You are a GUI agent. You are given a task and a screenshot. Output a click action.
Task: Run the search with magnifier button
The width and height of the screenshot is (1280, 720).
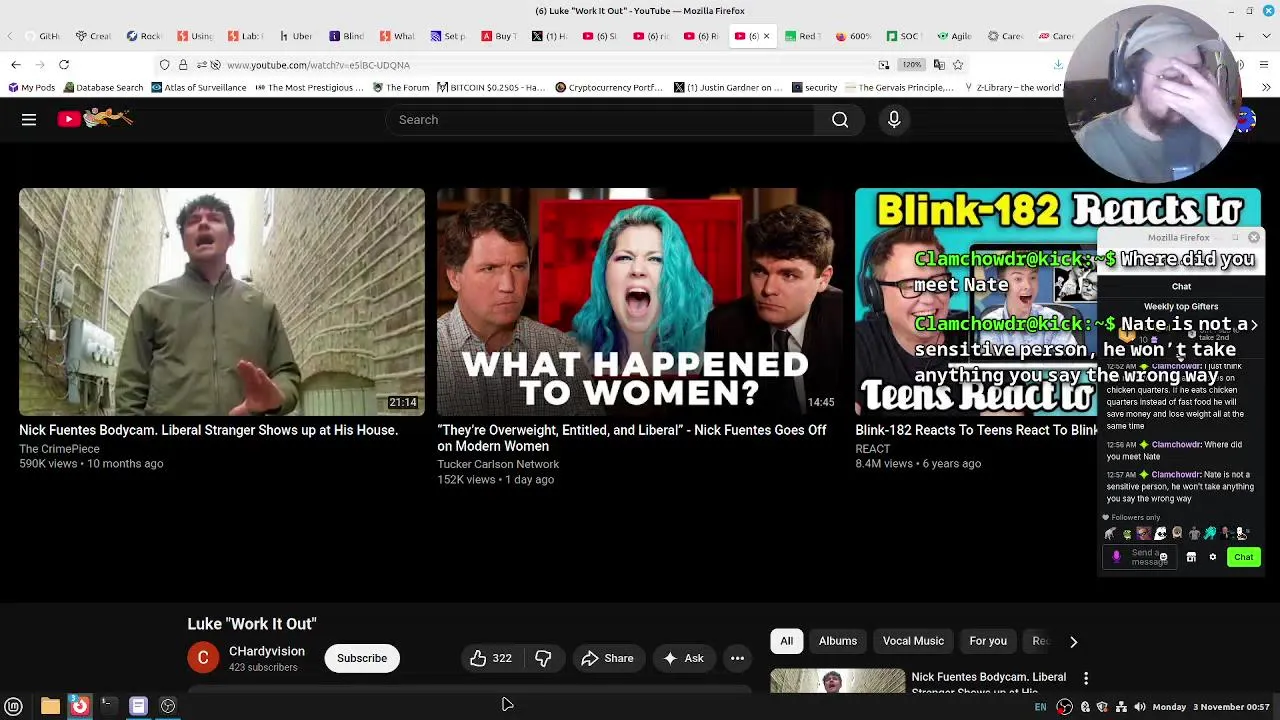(x=840, y=120)
